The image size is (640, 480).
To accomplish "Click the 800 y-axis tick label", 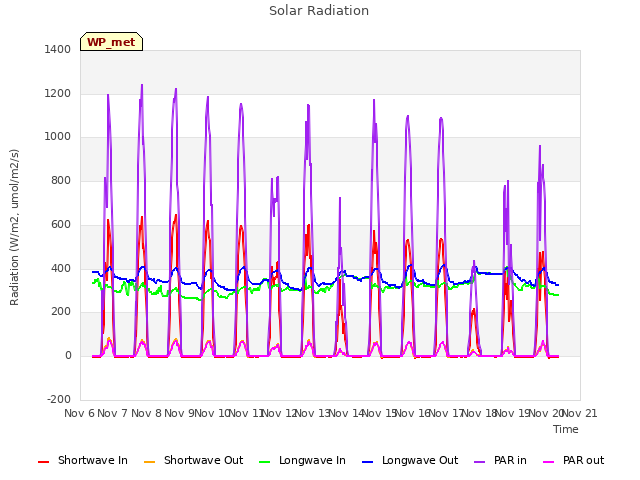I will pyautogui.click(x=61, y=180).
